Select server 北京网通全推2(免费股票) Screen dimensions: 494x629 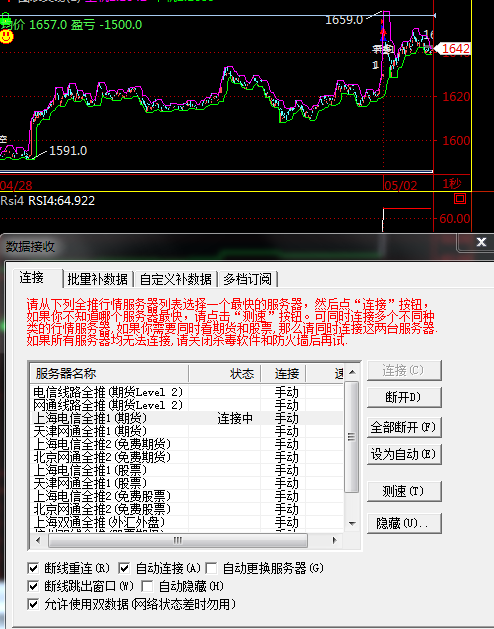point(102,509)
